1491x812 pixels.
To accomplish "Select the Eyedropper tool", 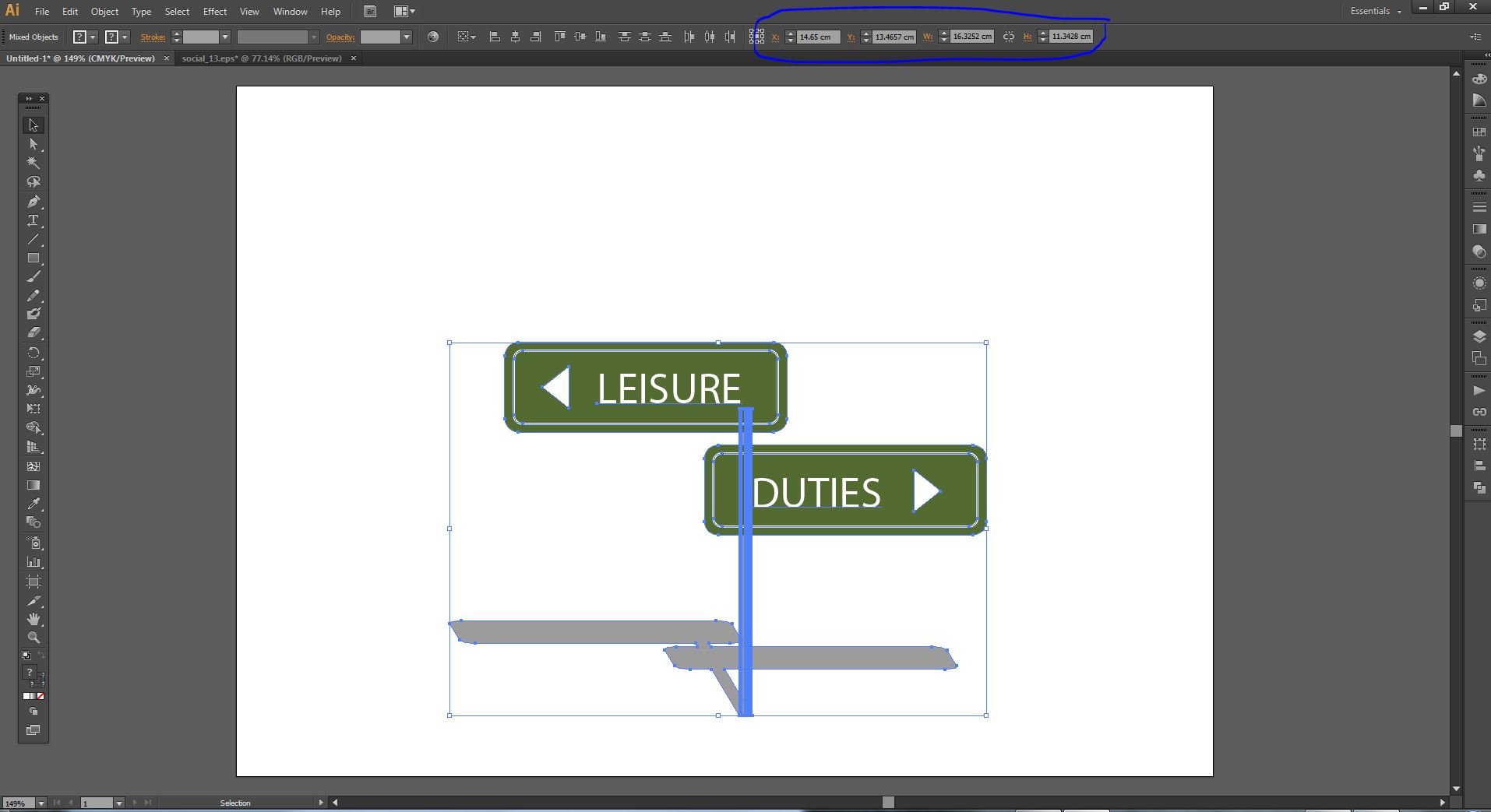I will pos(33,504).
